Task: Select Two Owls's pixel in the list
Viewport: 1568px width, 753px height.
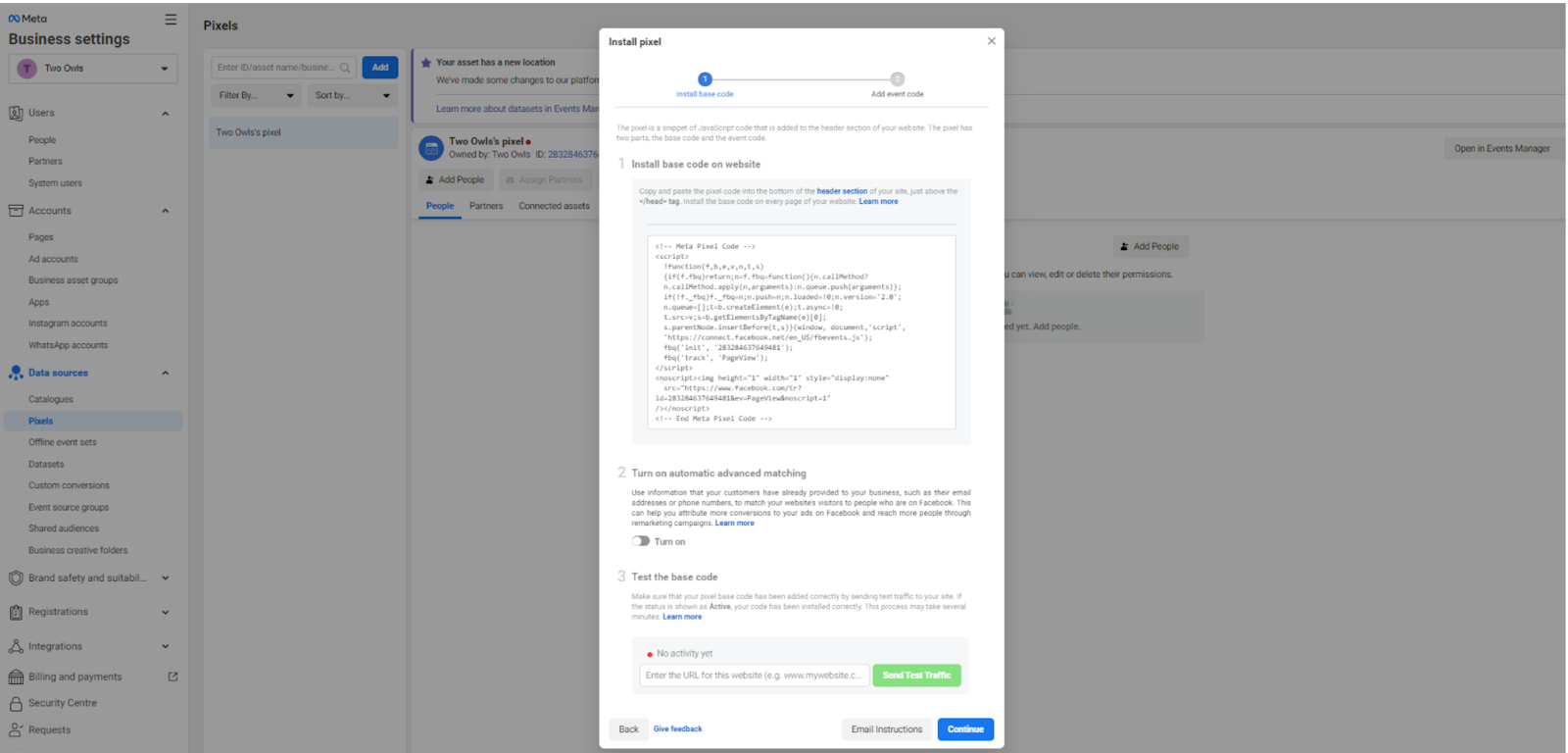Action: pos(305,132)
